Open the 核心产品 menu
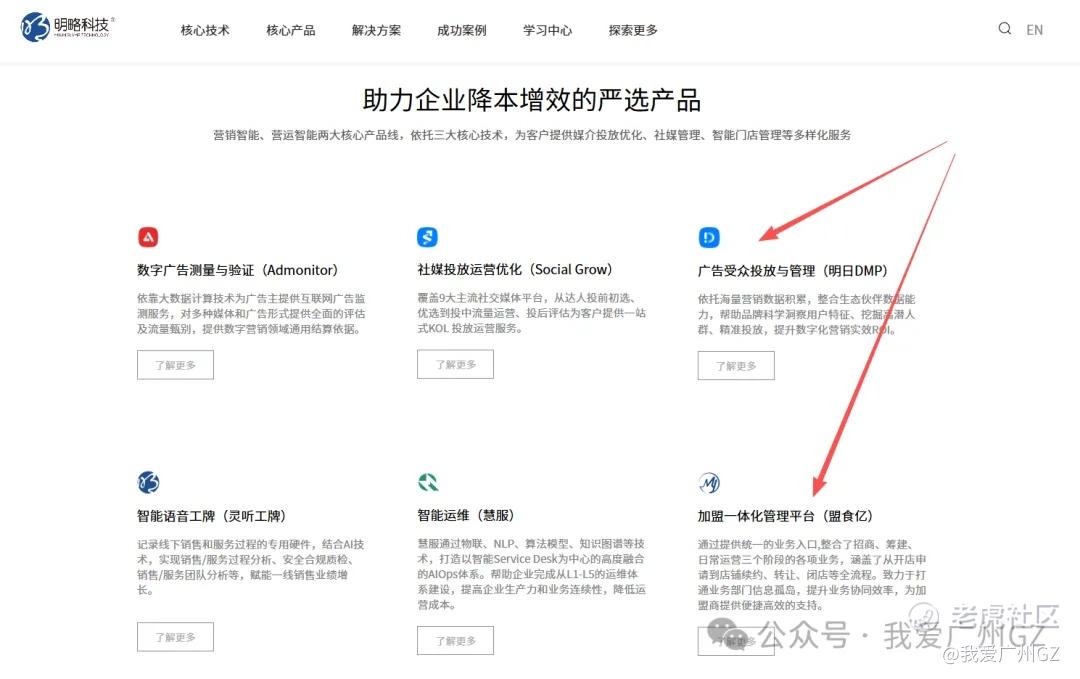 (291, 30)
